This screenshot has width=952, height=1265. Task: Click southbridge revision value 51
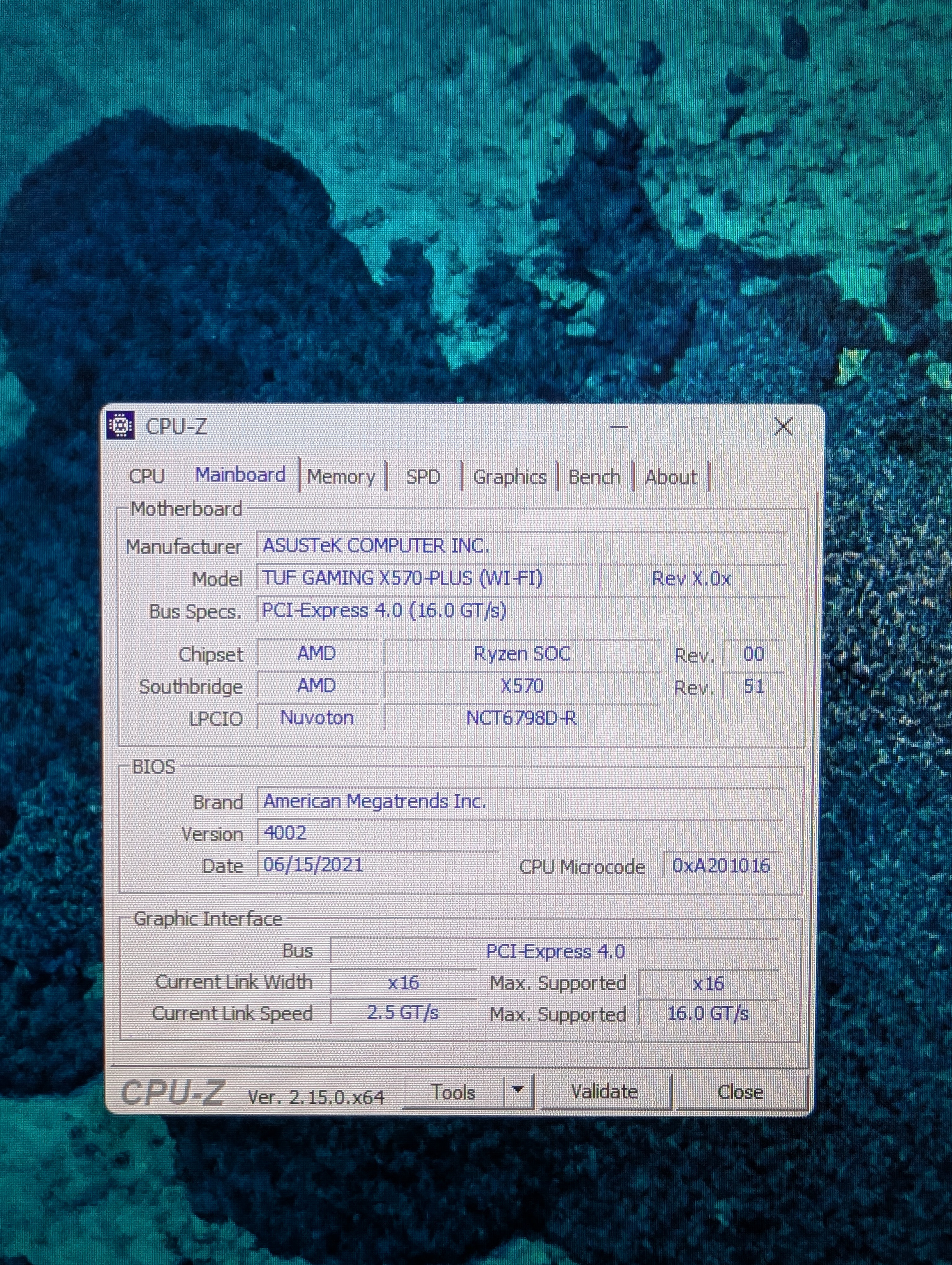pyautogui.click(x=753, y=686)
